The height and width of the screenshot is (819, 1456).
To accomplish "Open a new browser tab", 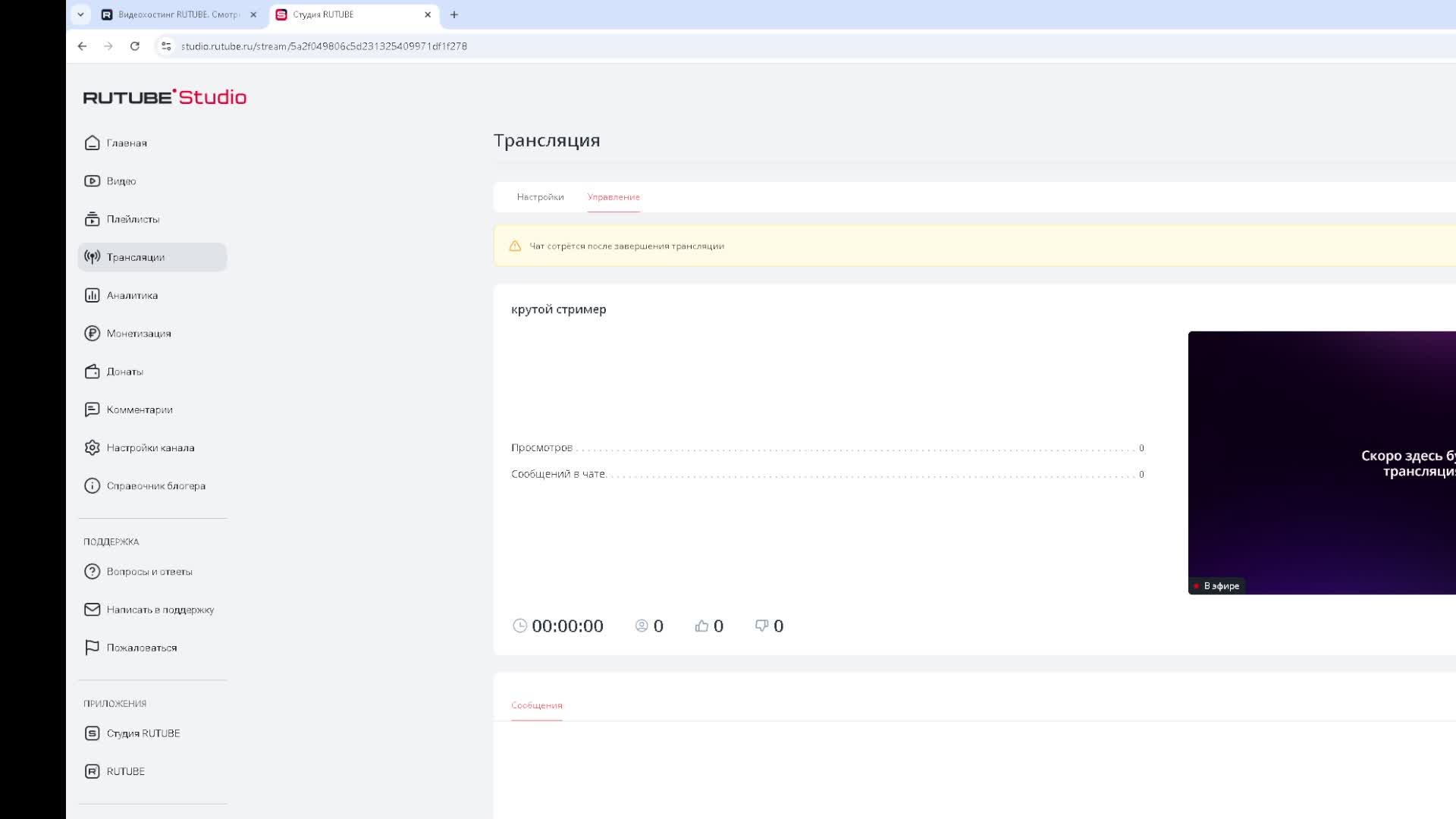I will coord(454,14).
